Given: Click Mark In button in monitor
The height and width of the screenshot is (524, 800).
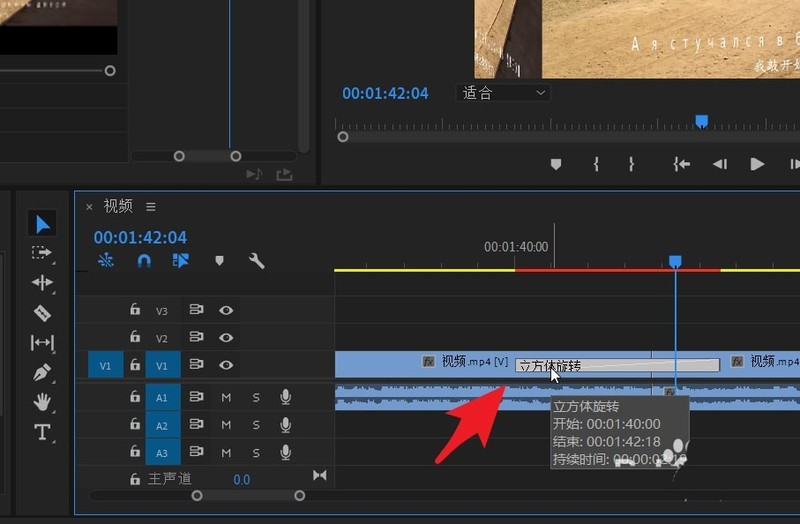Looking at the screenshot, I should 596,164.
